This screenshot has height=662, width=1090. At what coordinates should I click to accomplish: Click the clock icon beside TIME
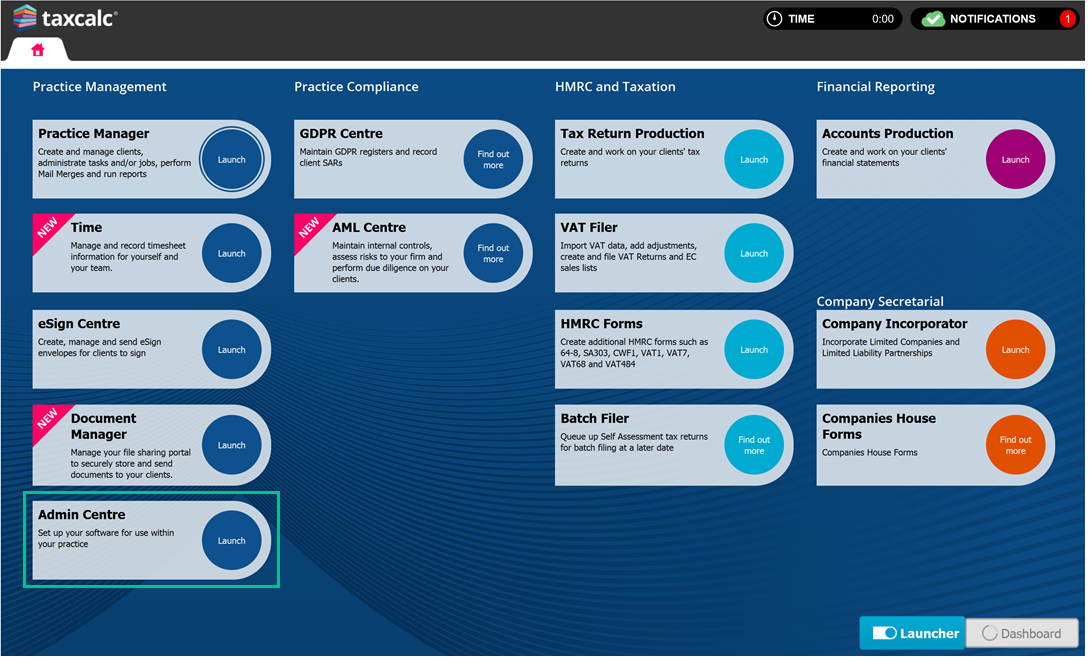(774, 19)
